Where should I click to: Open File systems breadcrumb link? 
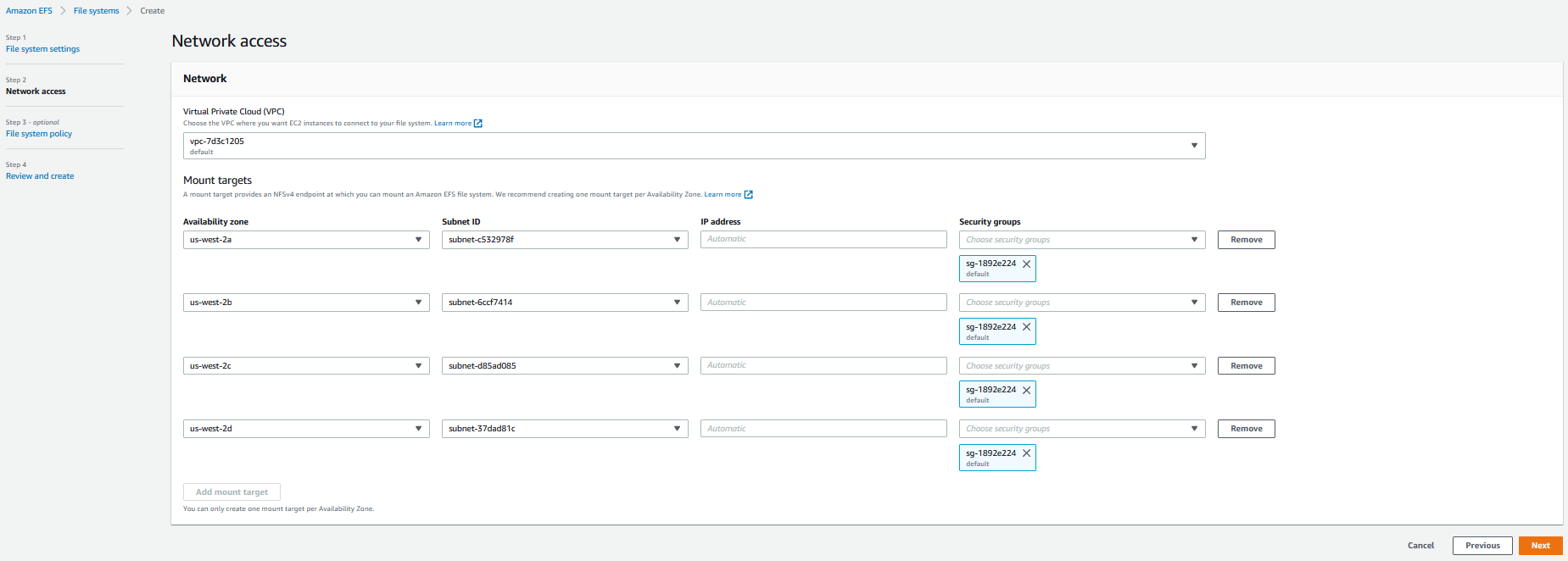coord(96,11)
